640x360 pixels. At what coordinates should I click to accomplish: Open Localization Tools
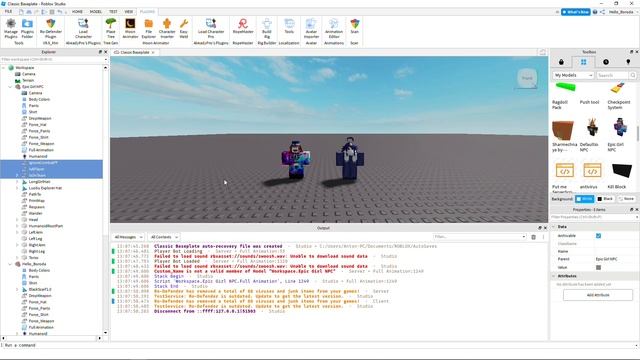(289, 27)
